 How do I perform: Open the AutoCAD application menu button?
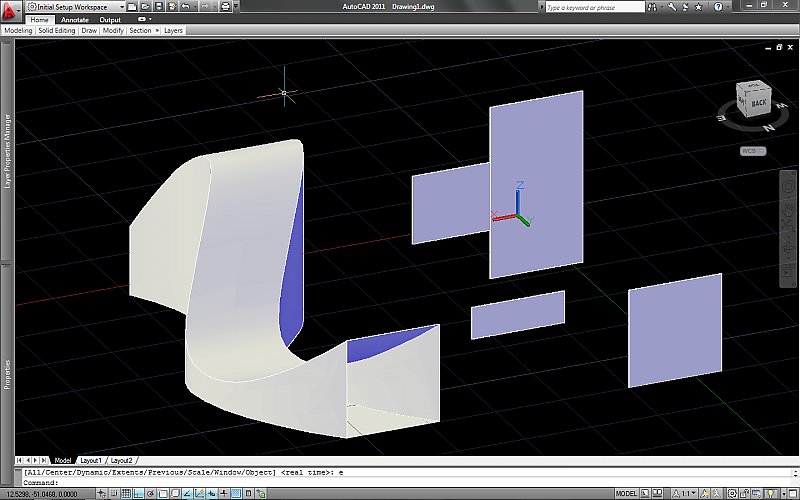9,12
